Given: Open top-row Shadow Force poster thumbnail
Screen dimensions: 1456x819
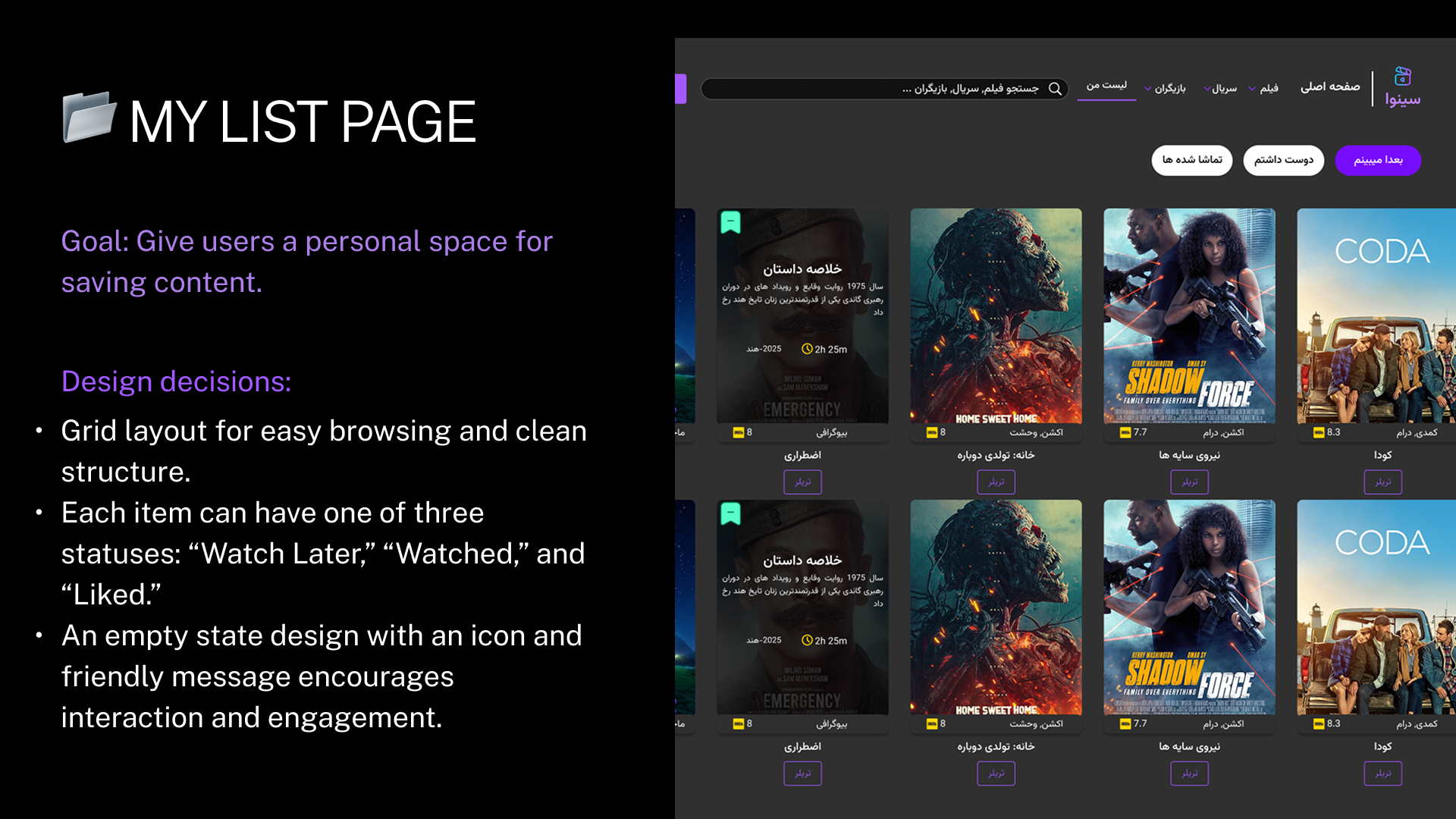Looking at the screenshot, I should click(x=1189, y=315).
